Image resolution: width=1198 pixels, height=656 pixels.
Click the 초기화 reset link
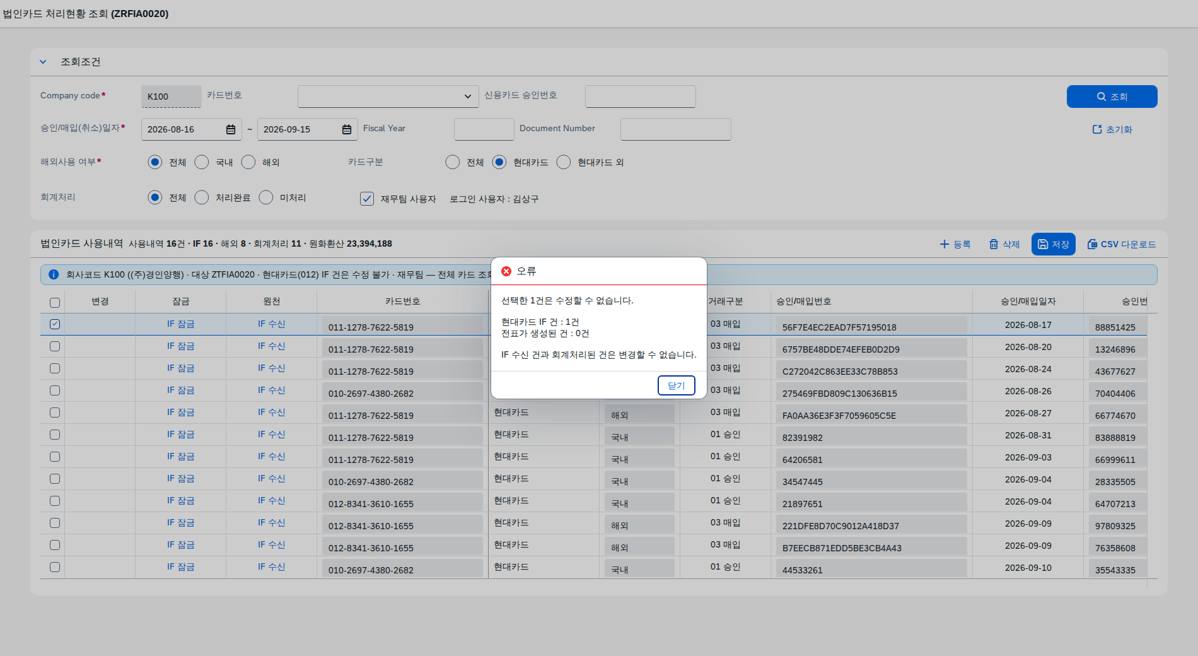coord(1112,130)
